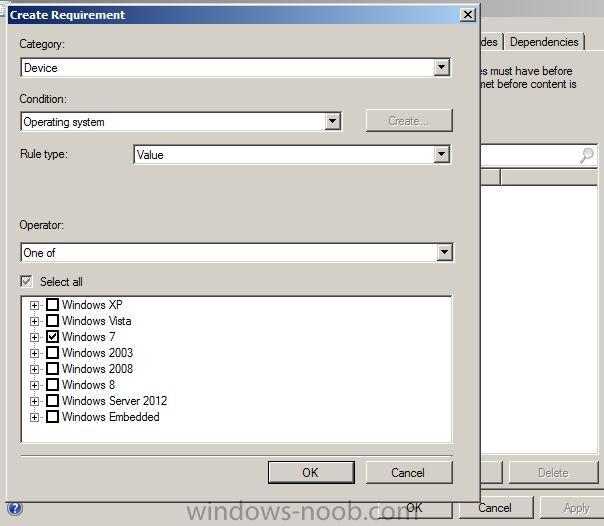Switch to the Dependencies tab behind
Screen dimensions: 604x526
pyautogui.click(x=545, y=42)
